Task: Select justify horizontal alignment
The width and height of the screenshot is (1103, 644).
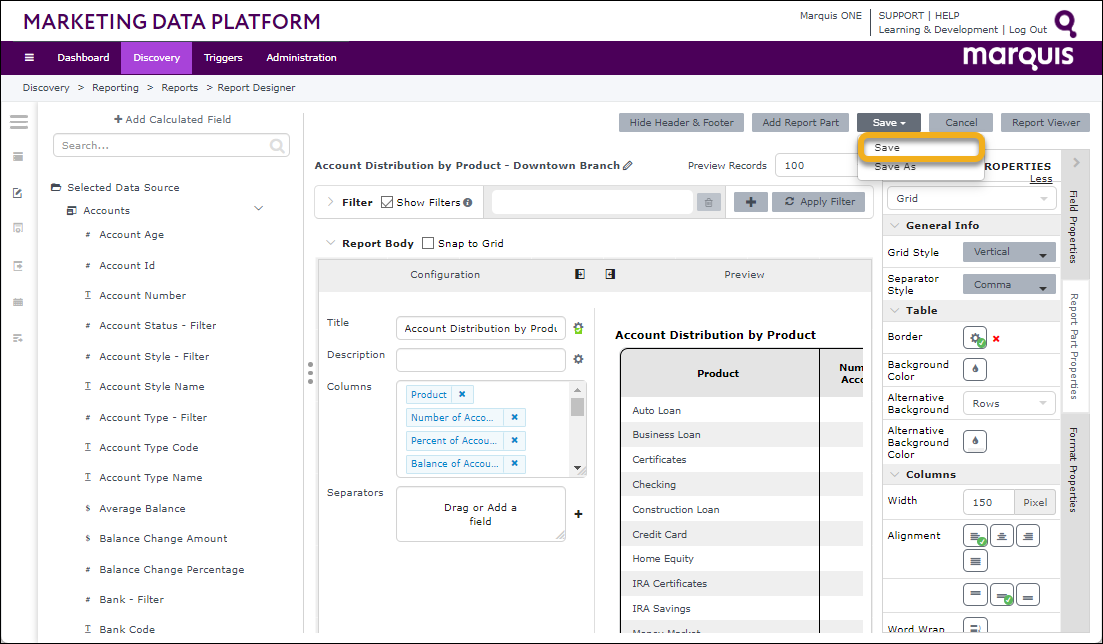Action: click(x=975, y=561)
